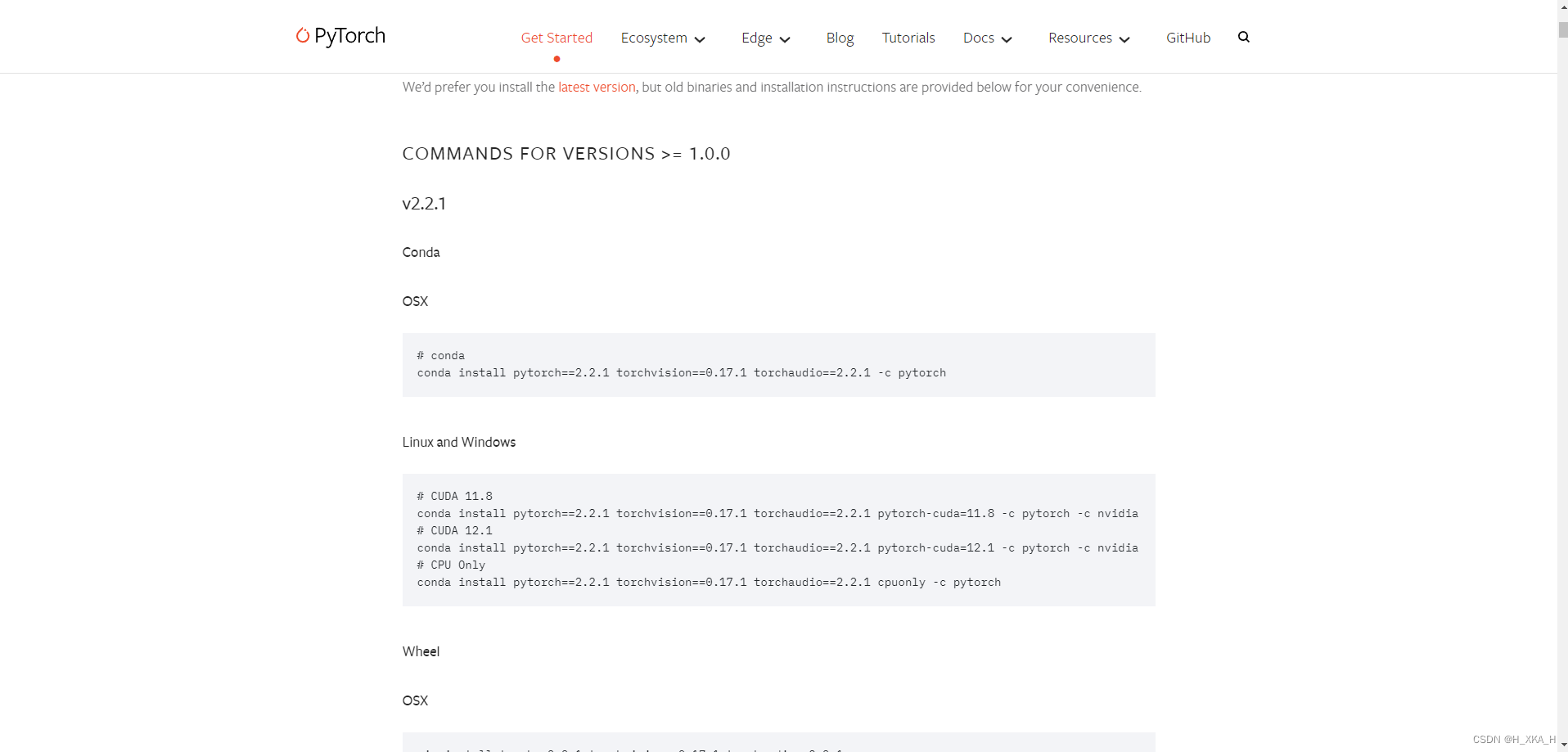
Task: Click the '# CUDA 11.8' comment line
Action: point(455,496)
